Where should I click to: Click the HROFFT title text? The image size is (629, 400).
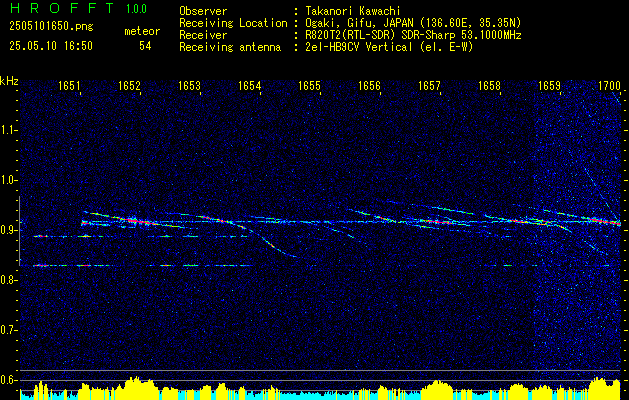(61, 8)
